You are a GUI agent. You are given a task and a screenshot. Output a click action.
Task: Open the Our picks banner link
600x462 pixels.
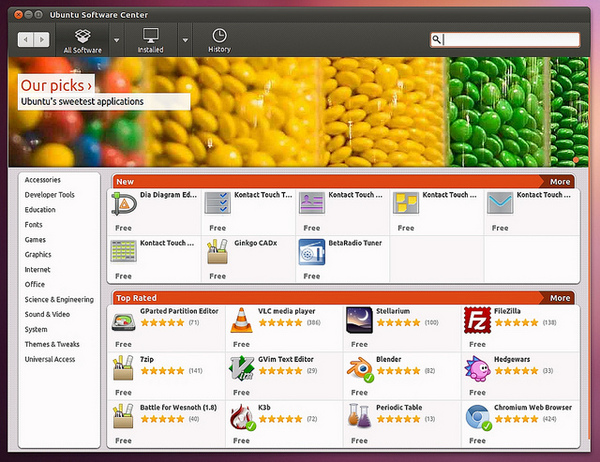click(56, 85)
